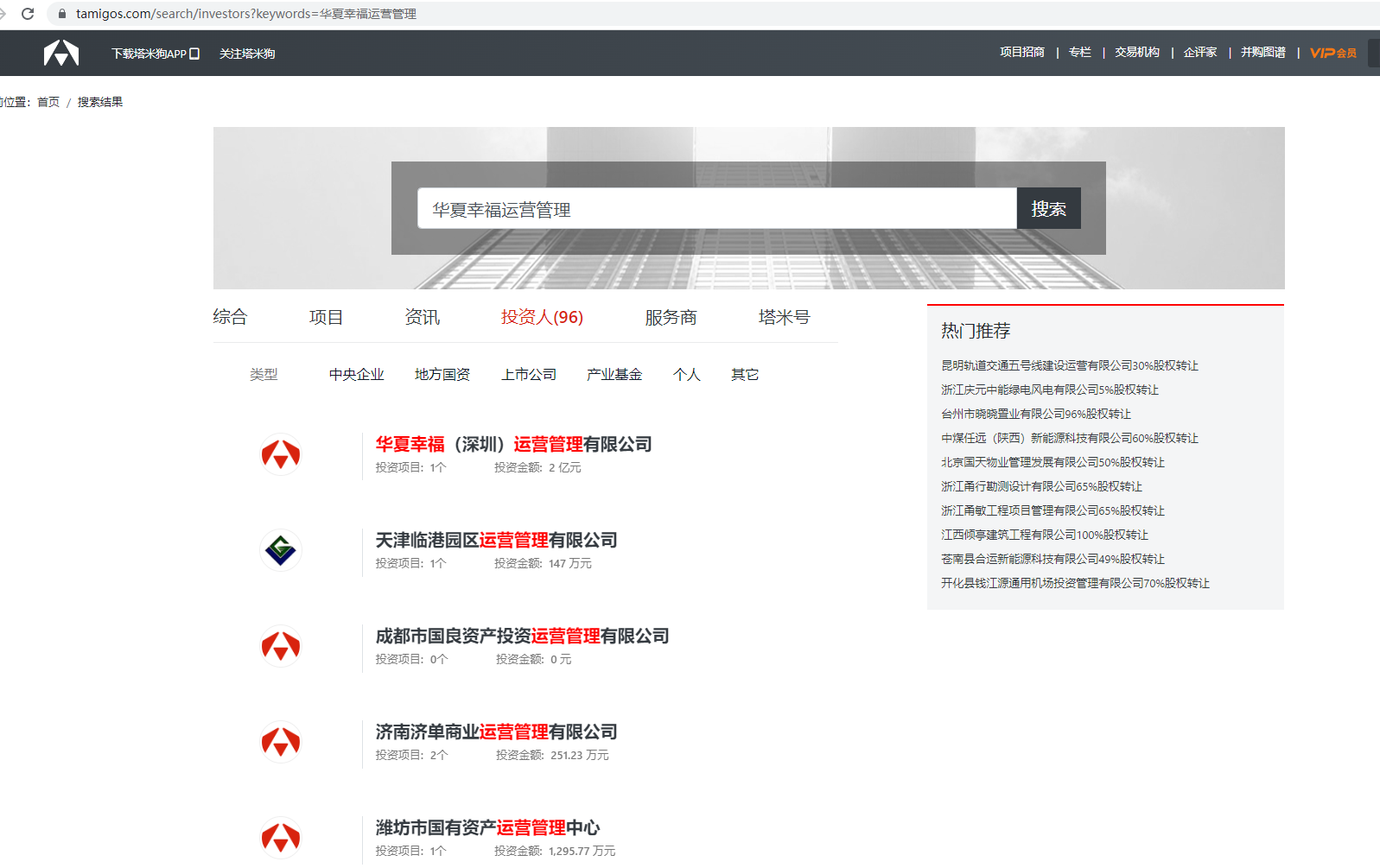
Task: Open the VIP会员 badge
Action: coord(1333,53)
